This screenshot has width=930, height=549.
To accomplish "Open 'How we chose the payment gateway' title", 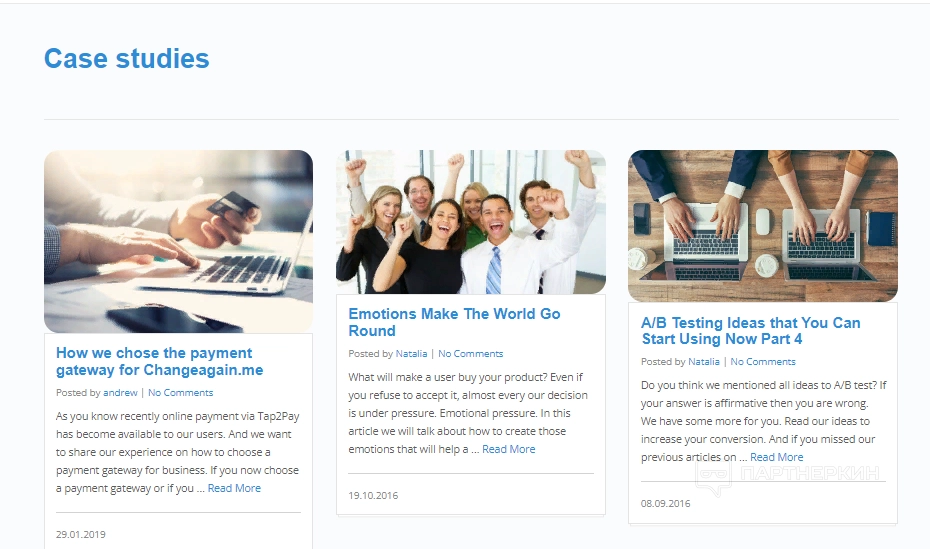I will pos(160,361).
